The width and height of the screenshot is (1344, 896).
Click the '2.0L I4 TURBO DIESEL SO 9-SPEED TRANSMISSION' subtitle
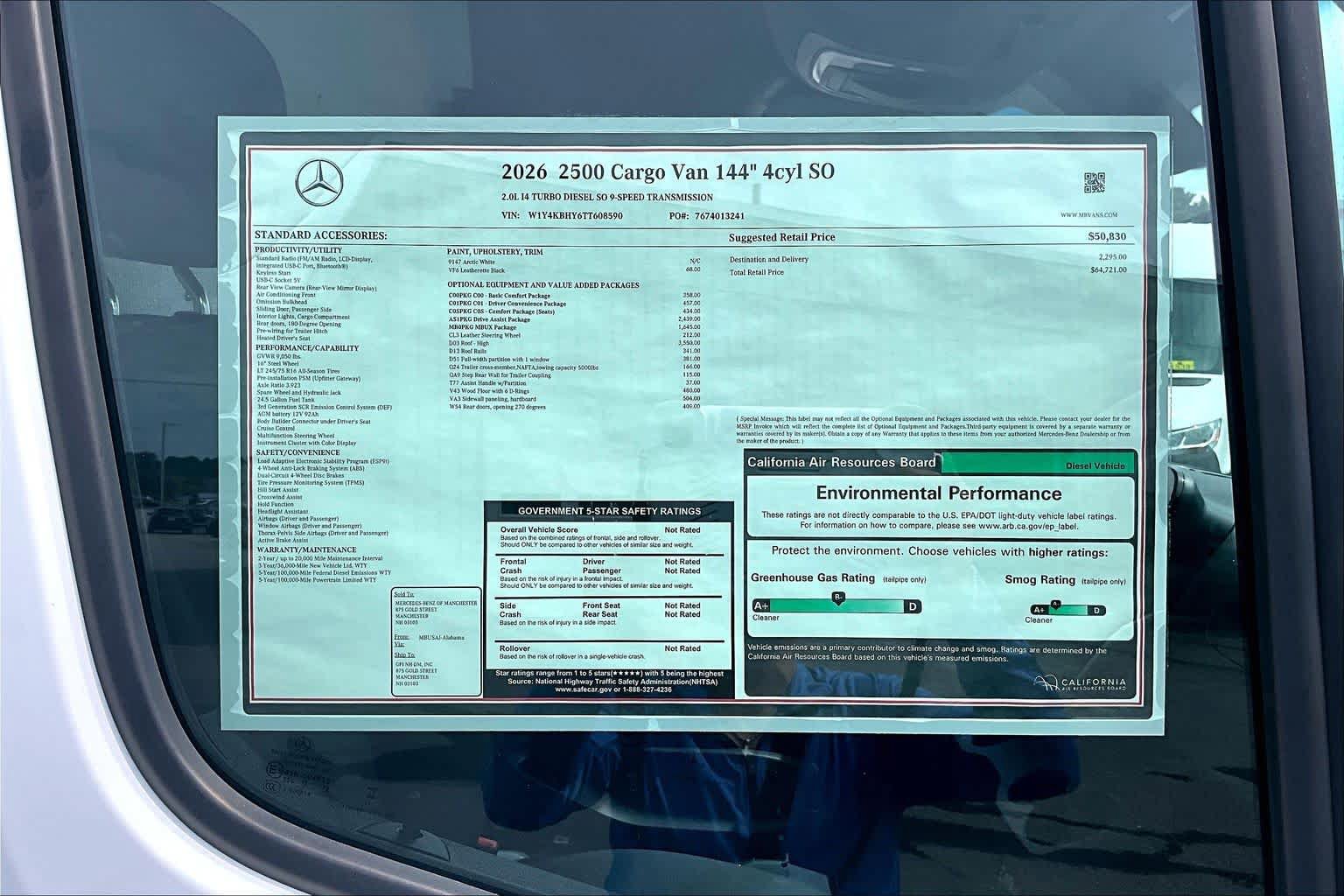click(x=607, y=198)
